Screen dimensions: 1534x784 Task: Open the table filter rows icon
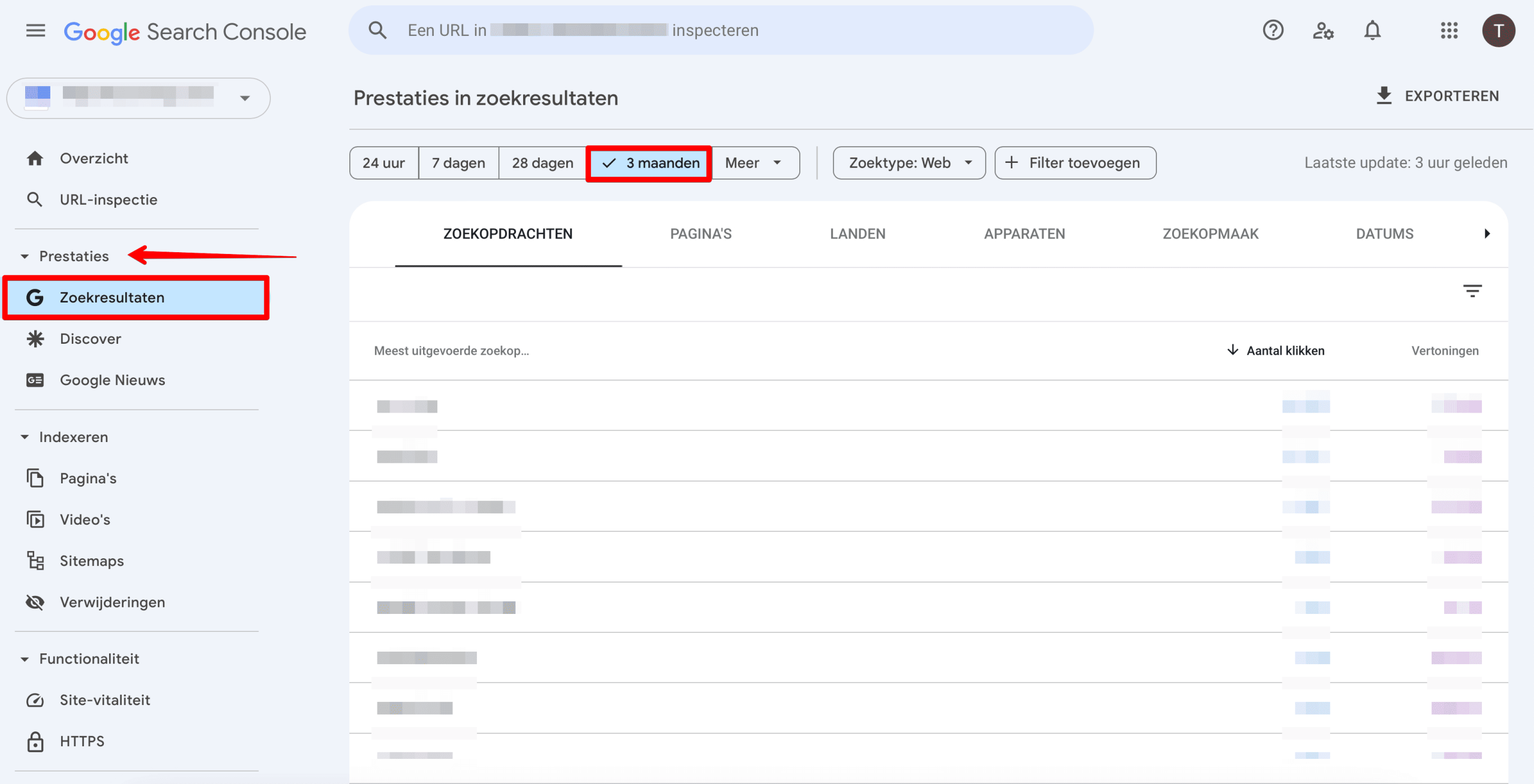click(x=1472, y=291)
